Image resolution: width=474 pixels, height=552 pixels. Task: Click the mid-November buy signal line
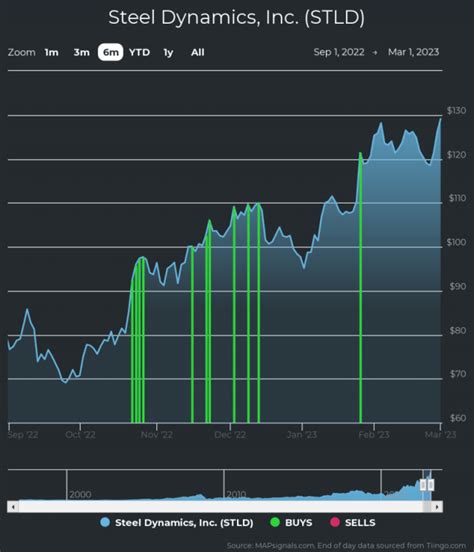192,334
